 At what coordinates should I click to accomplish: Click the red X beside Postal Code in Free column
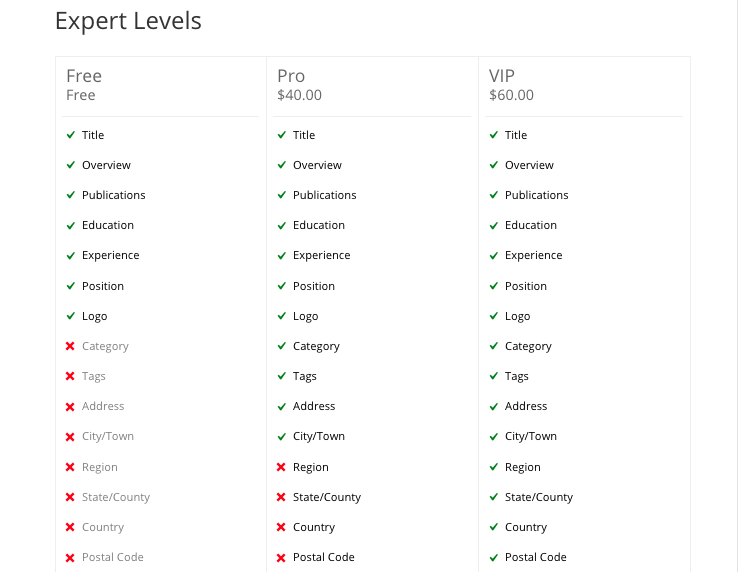(x=70, y=558)
